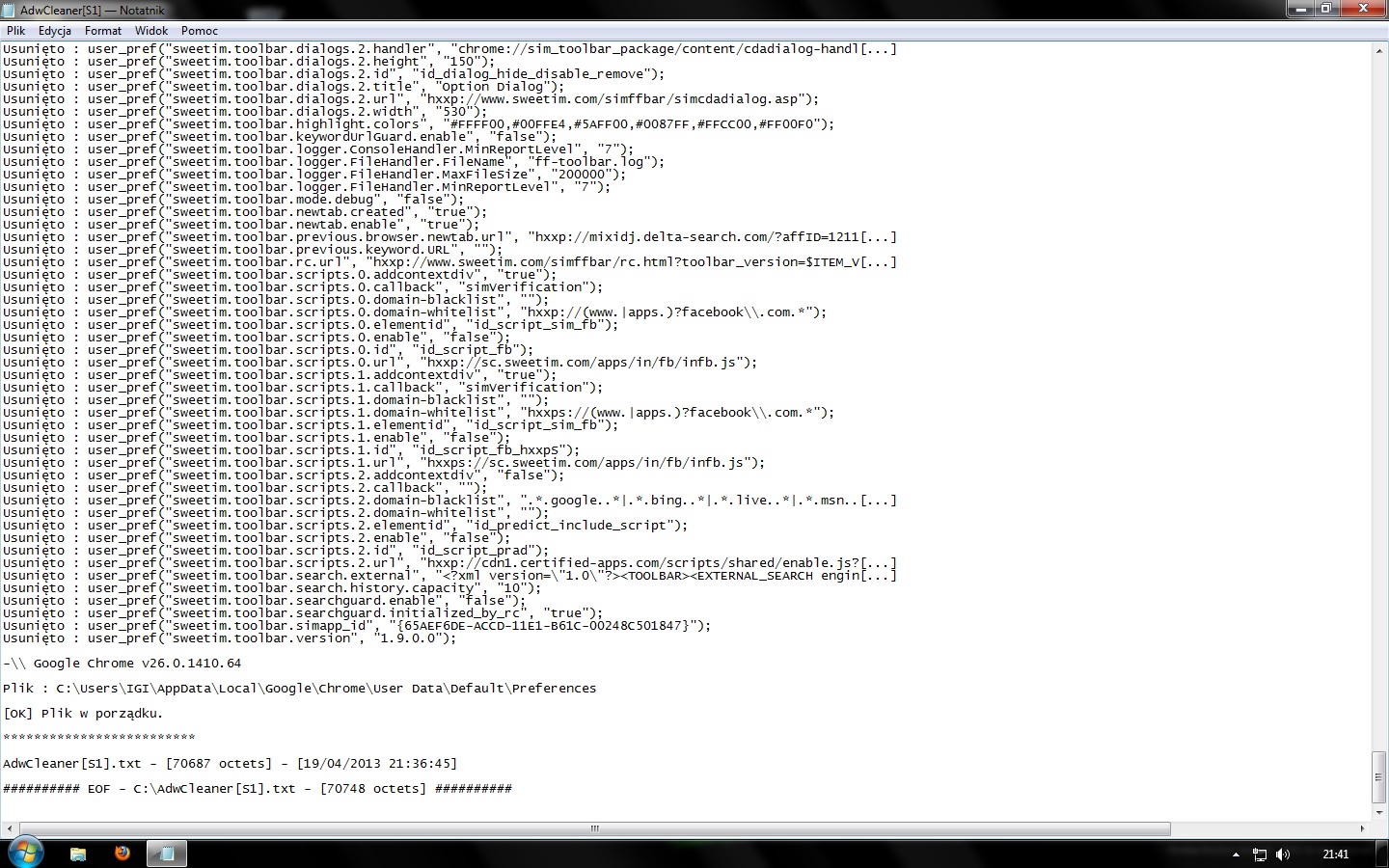Screen dimensions: 1389x868
Task: Open the Pomoc menu
Action: pyautogui.click(x=200, y=31)
